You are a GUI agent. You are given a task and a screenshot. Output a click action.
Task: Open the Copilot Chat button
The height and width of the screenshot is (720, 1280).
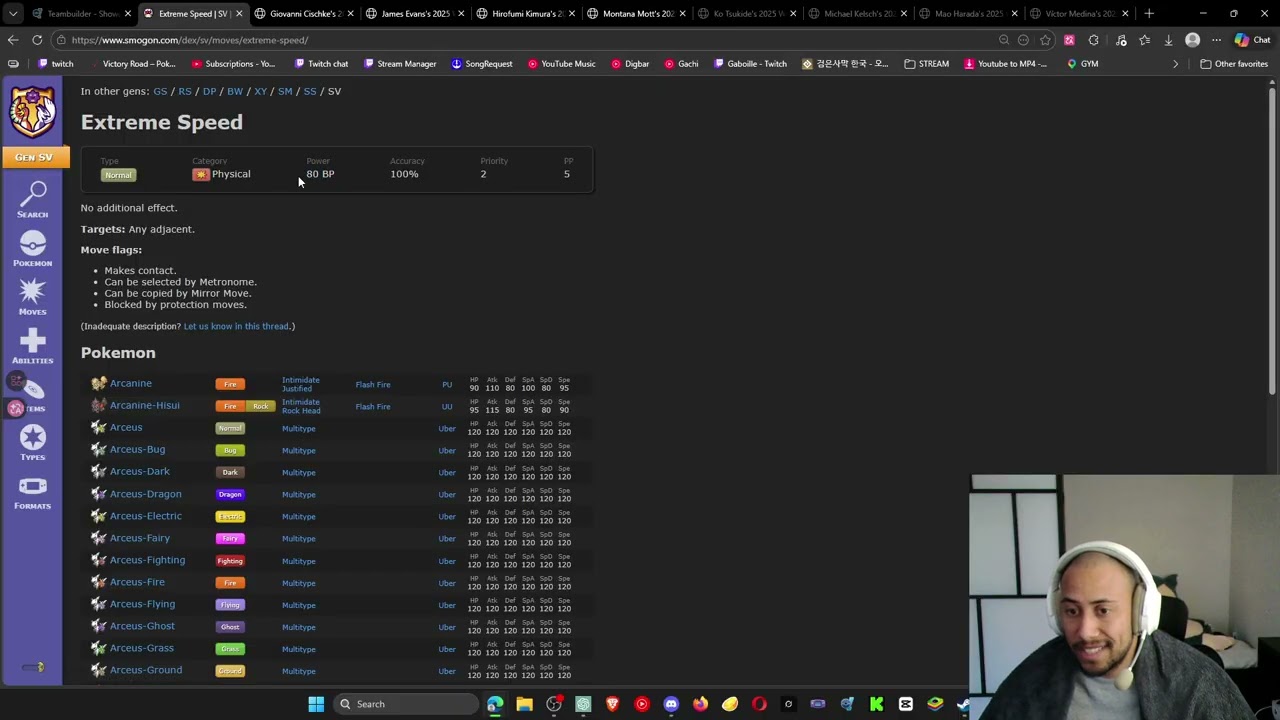(1252, 40)
